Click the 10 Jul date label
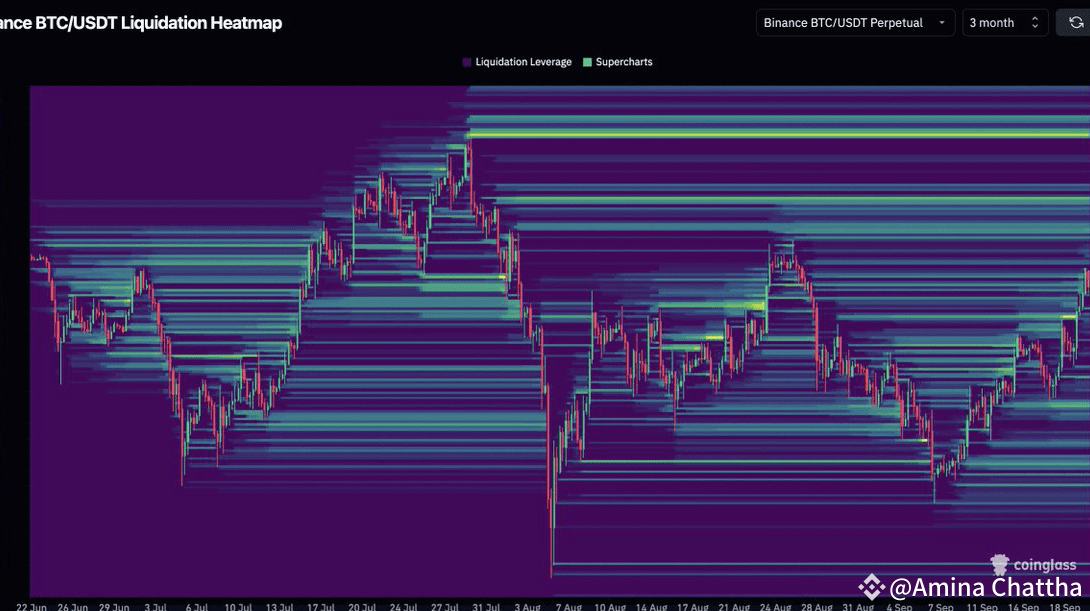Image resolution: width=1090 pixels, height=611 pixels. [238, 607]
